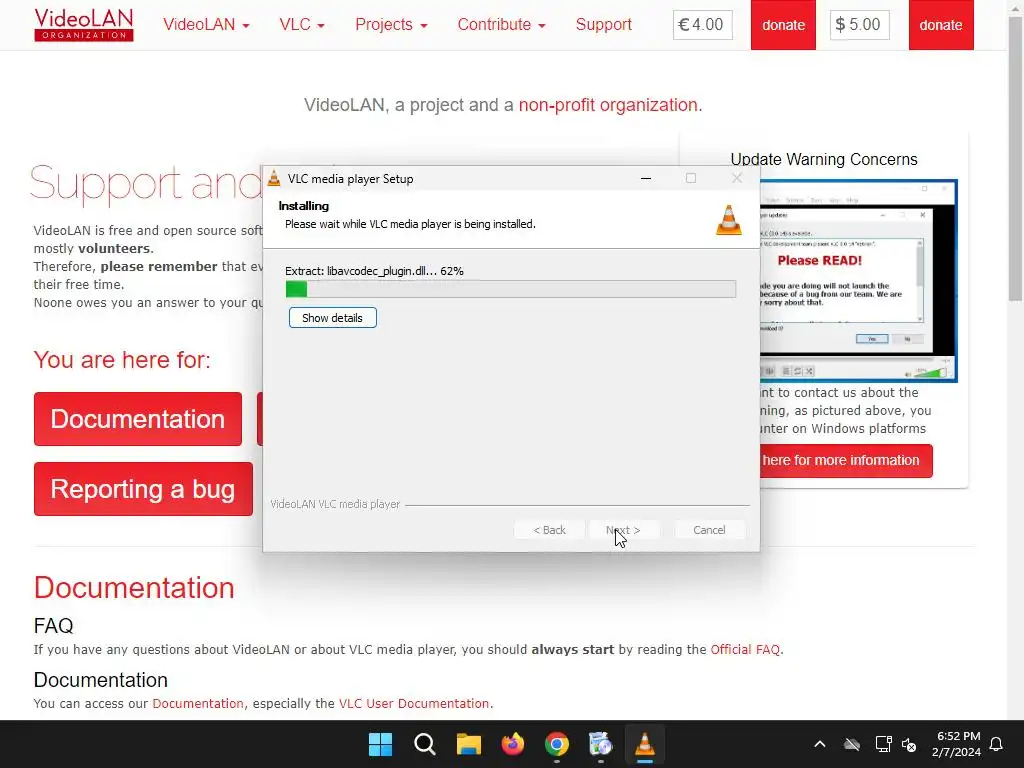Expand the Projects dropdown menu
The height and width of the screenshot is (768, 1024).
pyautogui.click(x=391, y=25)
